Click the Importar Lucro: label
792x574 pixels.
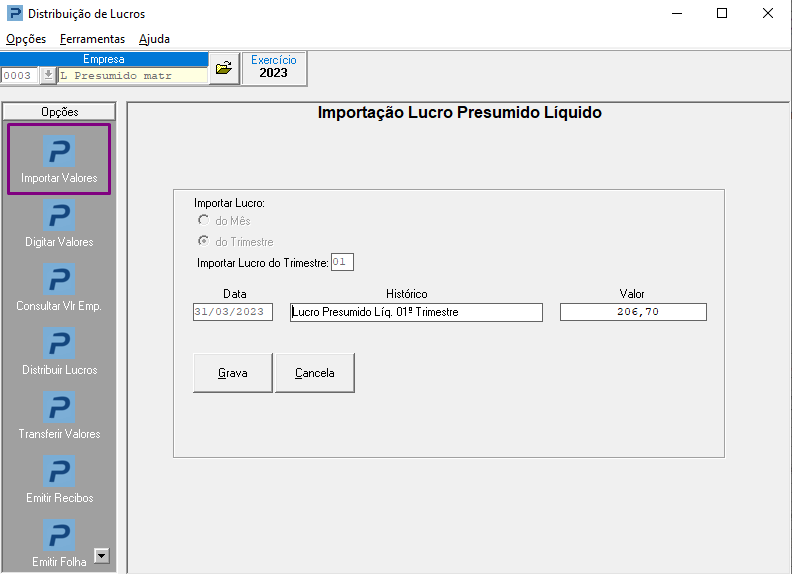pos(229,203)
